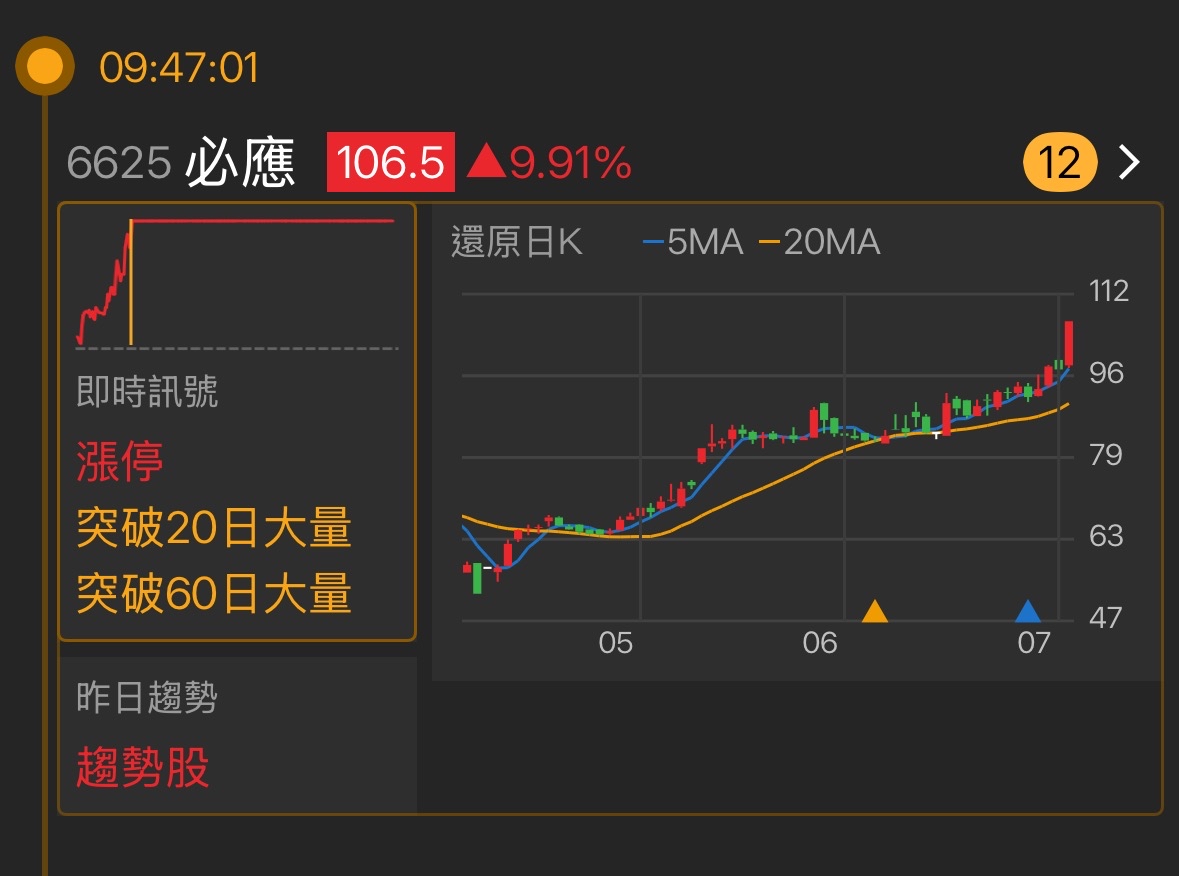Image resolution: width=1179 pixels, height=876 pixels.
Task: Click the blue triangle marker on chart
Action: pyautogui.click(x=1028, y=611)
